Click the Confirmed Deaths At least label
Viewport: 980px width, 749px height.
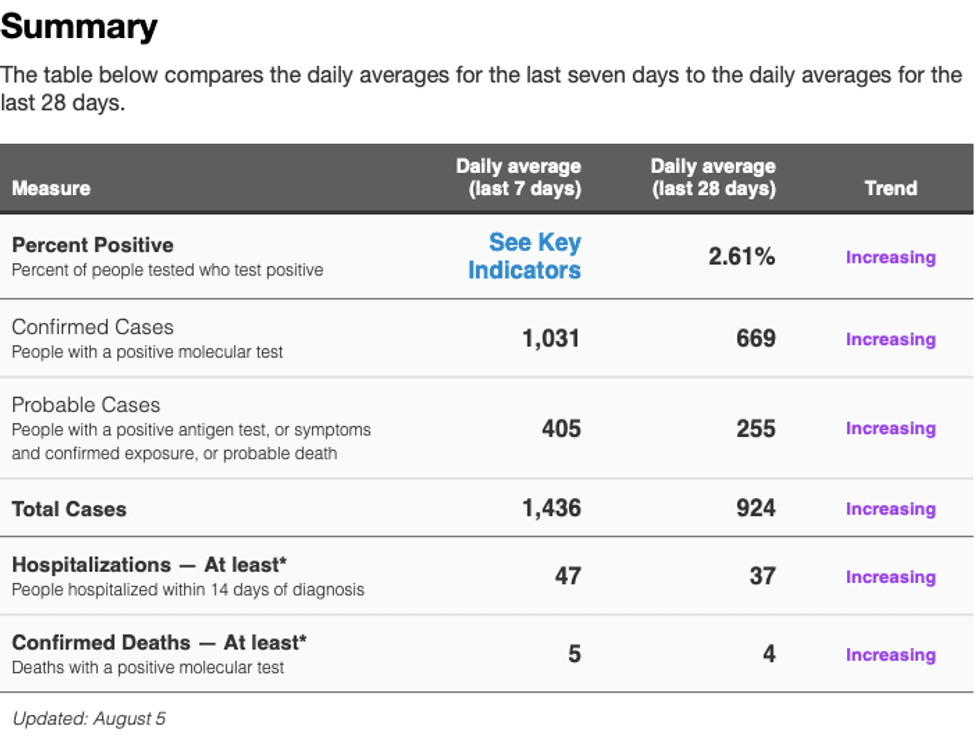coord(159,643)
